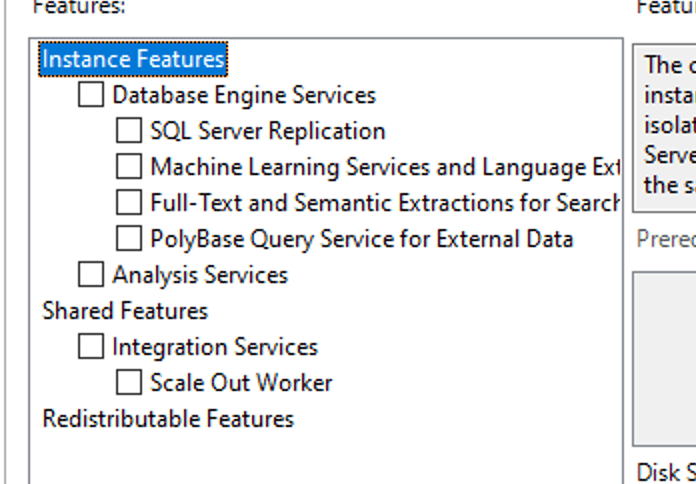This screenshot has width=696, height=484.
Task: Enable the Scale Out Worker checkbox
Action: (x=129, y=383)
